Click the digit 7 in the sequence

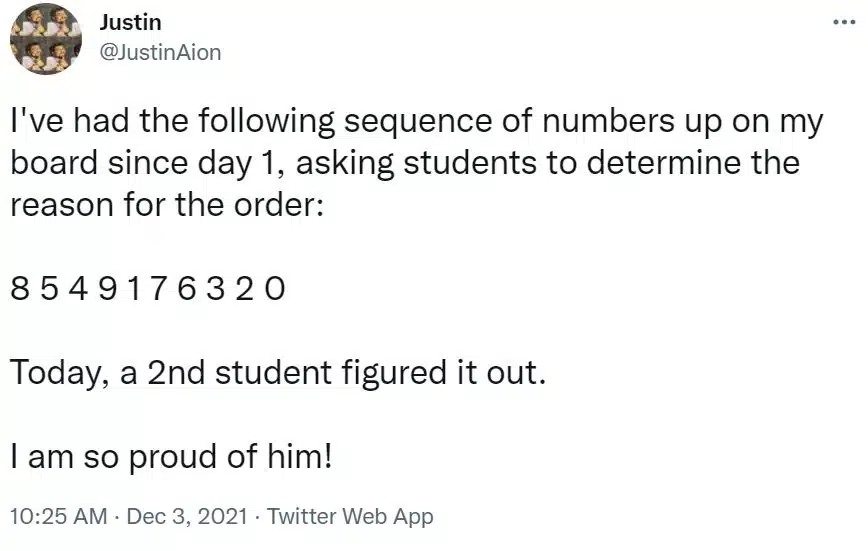pyautogui.click(x=158, y=289)
